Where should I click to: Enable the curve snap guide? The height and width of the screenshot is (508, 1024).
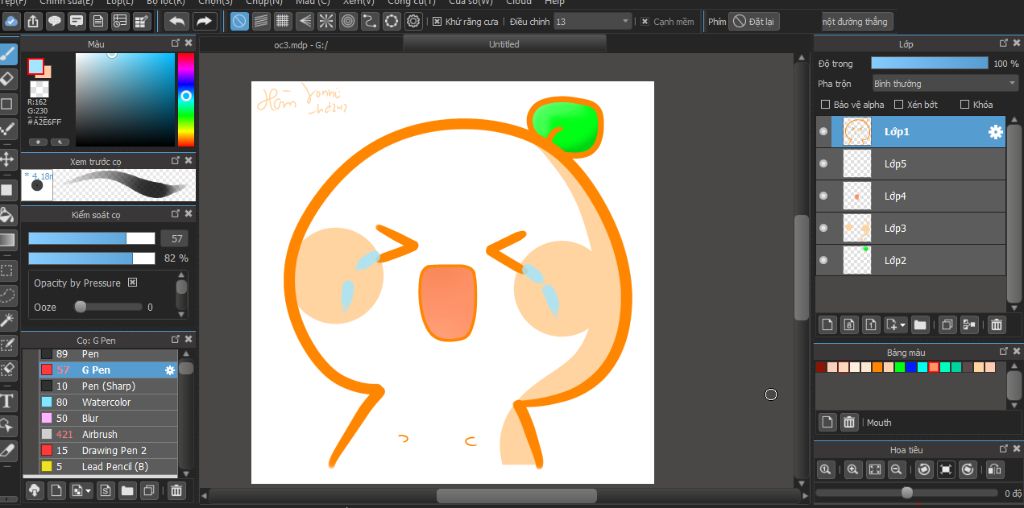370,21
